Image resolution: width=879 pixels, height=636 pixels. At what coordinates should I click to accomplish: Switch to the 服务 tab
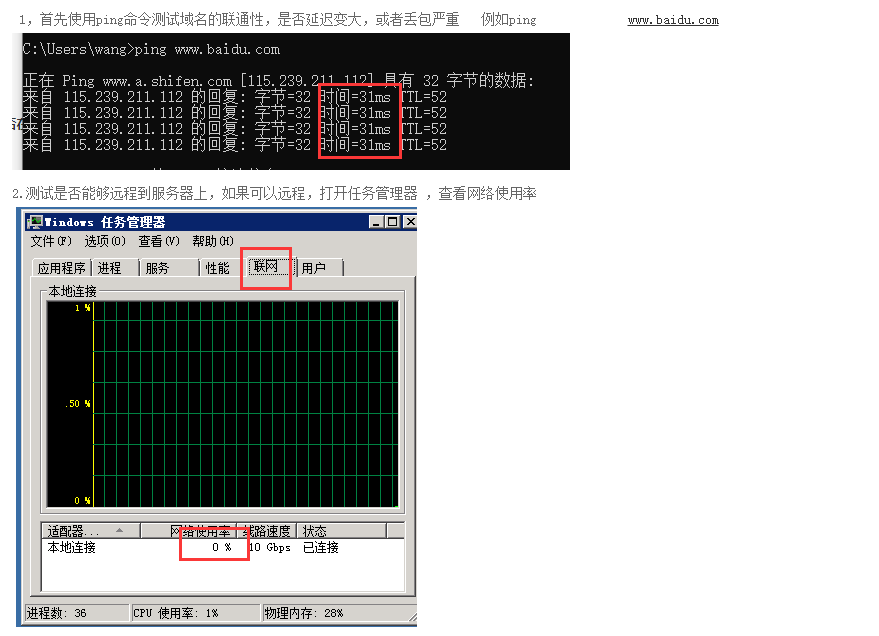click(x=169, y=268)
